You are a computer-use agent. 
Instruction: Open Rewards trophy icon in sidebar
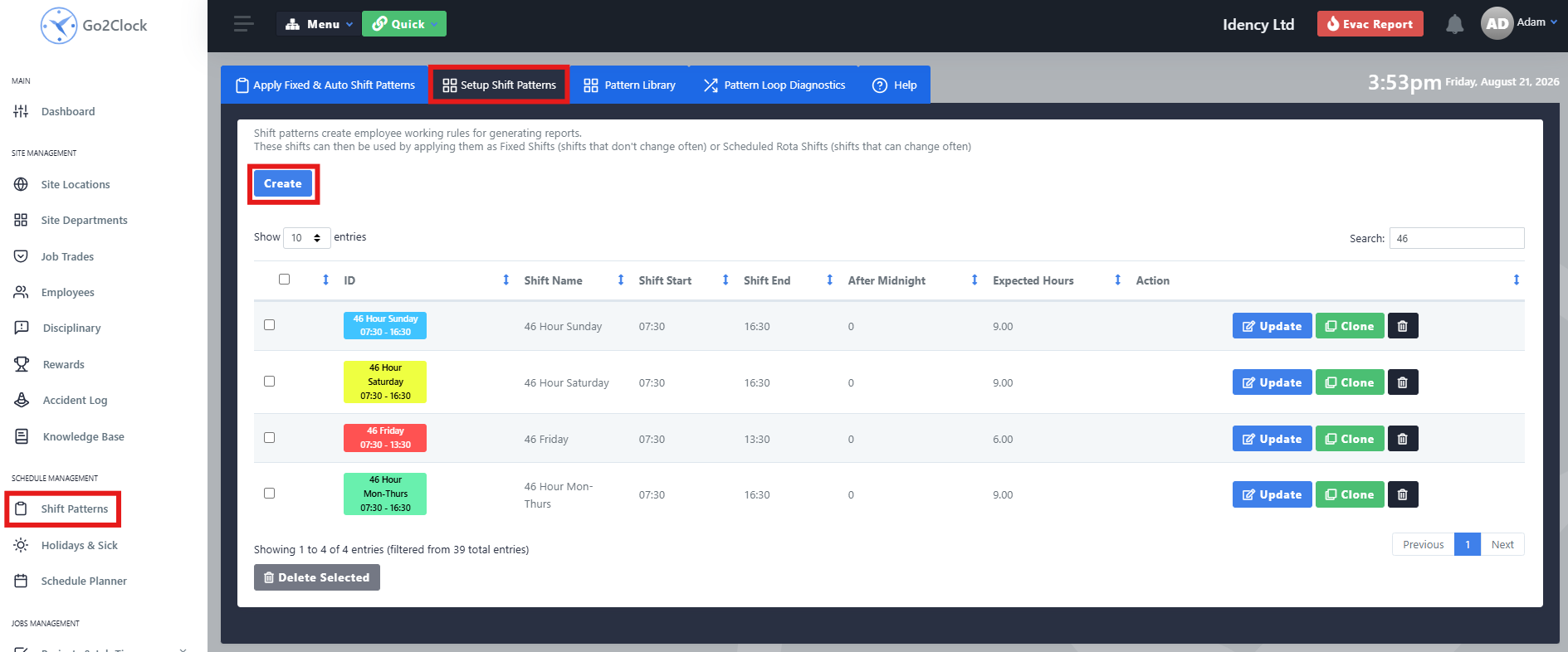click(x=22, y=364)
